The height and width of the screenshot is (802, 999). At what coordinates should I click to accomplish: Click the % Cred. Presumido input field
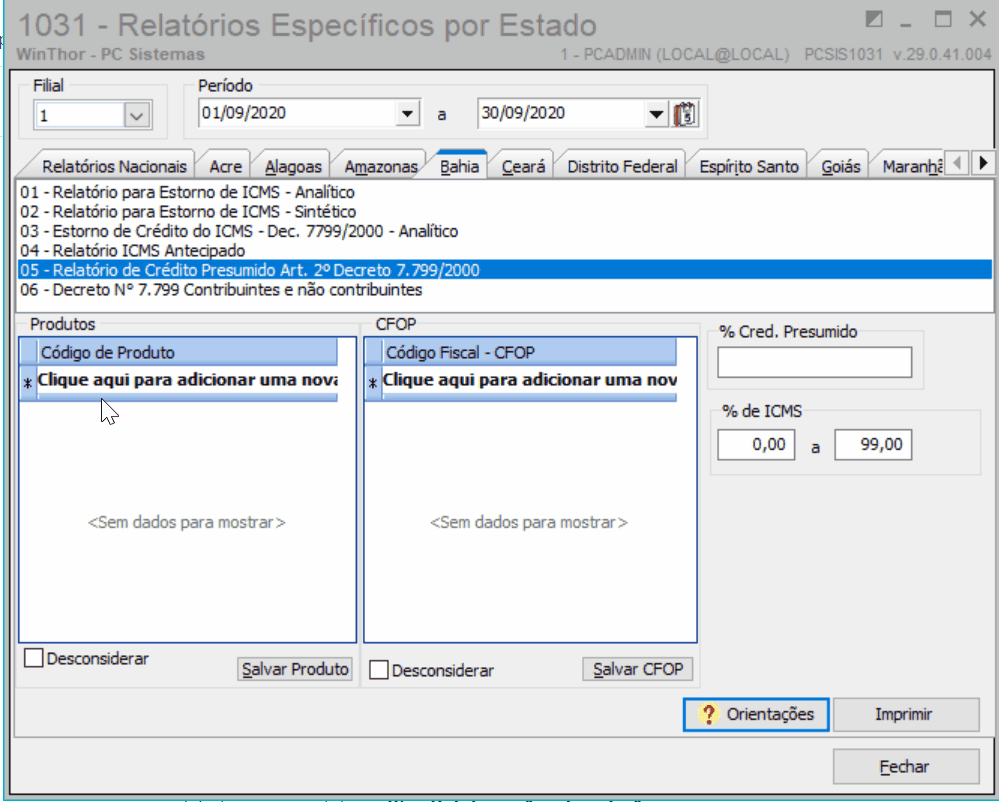click(814, 362)
